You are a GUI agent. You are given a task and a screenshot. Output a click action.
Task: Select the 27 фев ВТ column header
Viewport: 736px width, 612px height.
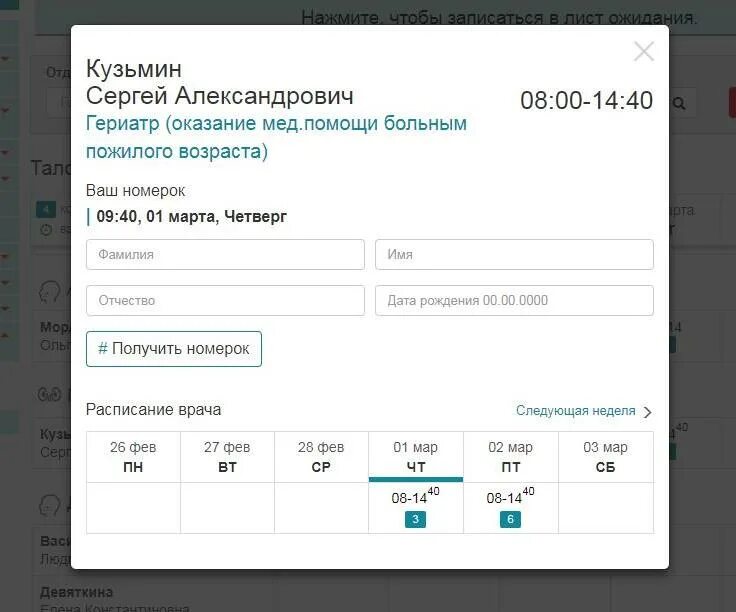click(227, 457)
